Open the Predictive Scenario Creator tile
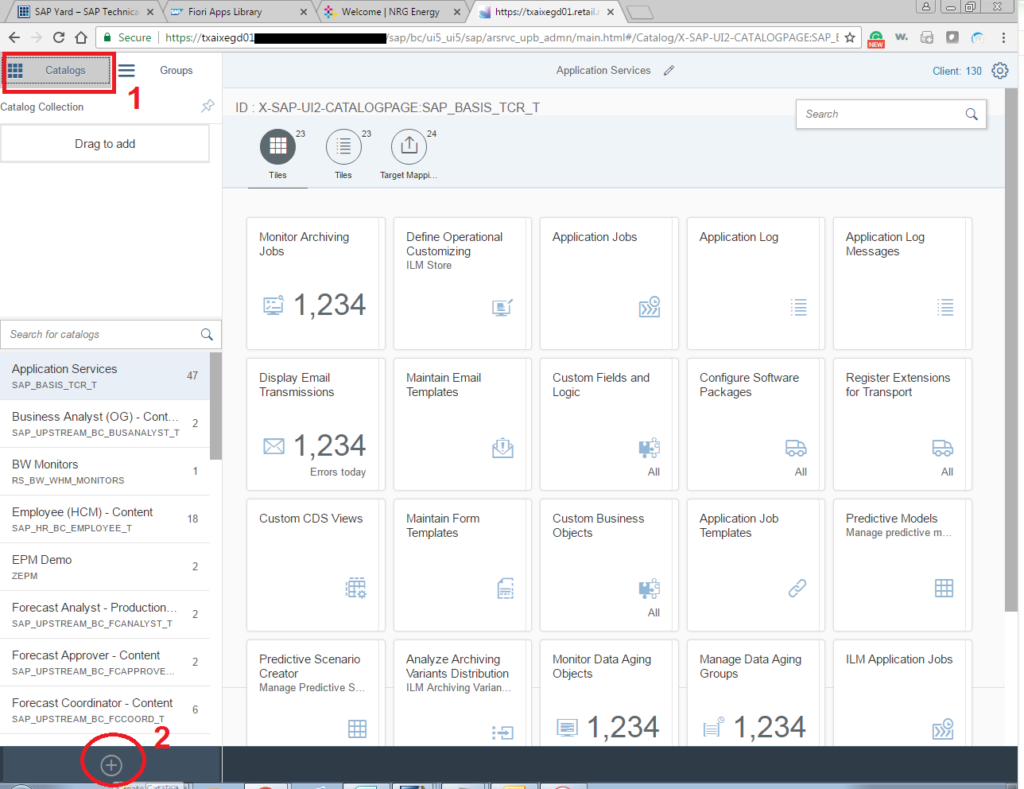This screenshot has width=1024, height=789. pyautogui.click(x=315, y=693)
